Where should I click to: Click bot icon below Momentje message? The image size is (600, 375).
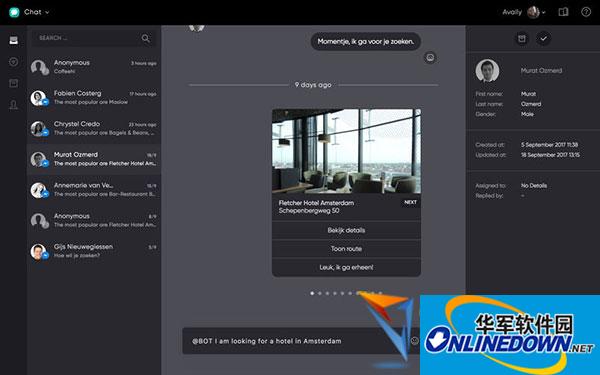[x=430, y=58]
